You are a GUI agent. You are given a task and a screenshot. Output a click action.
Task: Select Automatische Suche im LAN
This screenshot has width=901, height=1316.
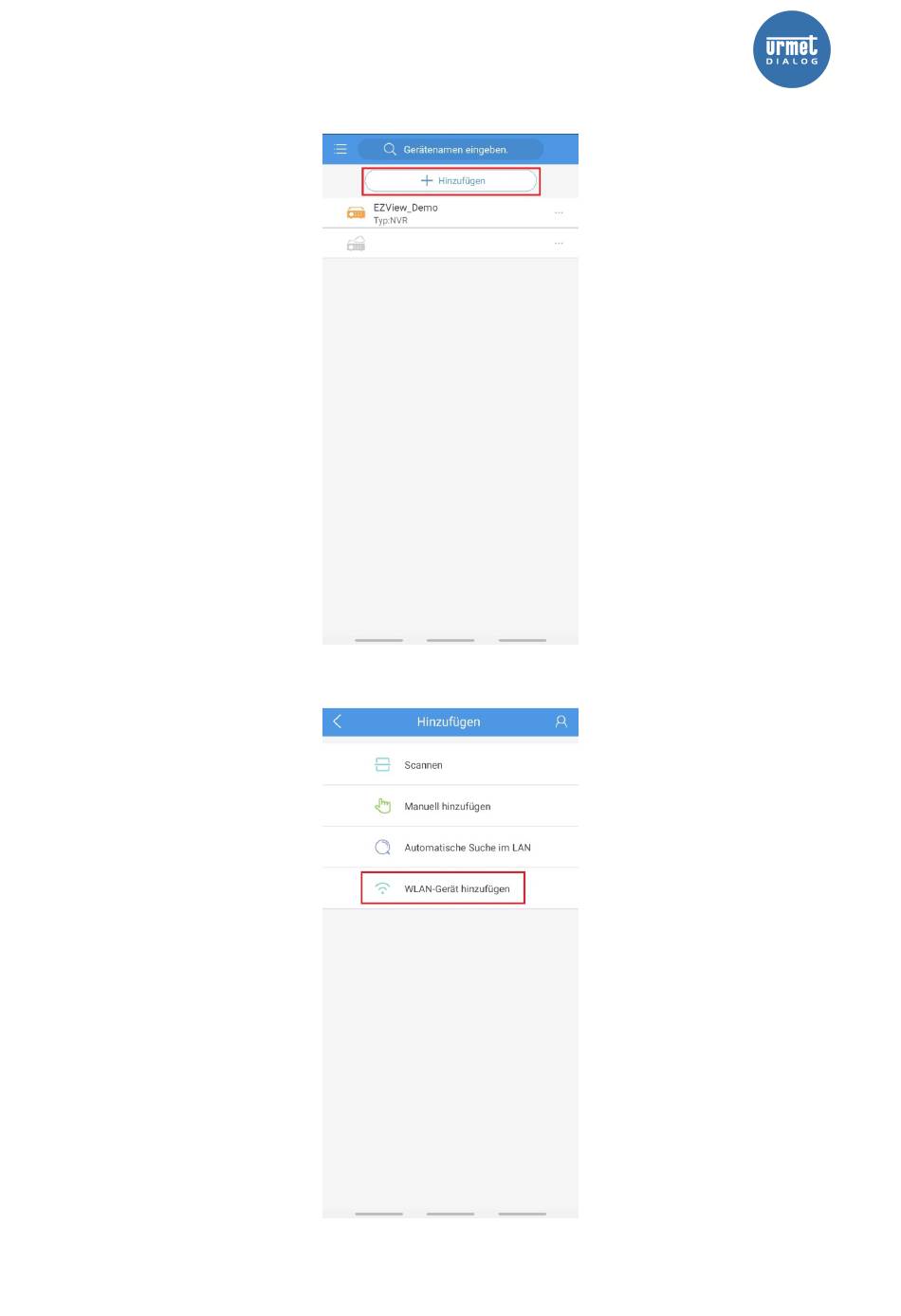point(450,847)
